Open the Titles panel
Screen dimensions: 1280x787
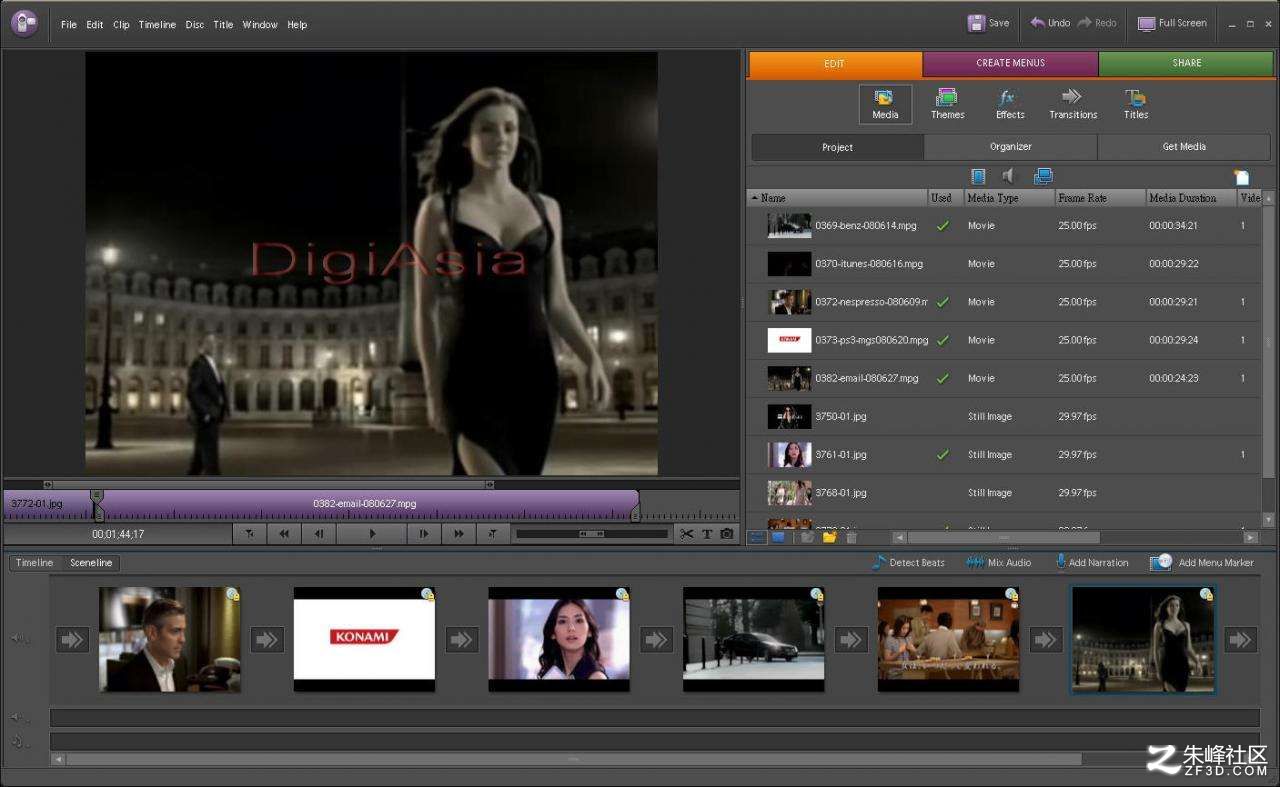point(1135,104)
